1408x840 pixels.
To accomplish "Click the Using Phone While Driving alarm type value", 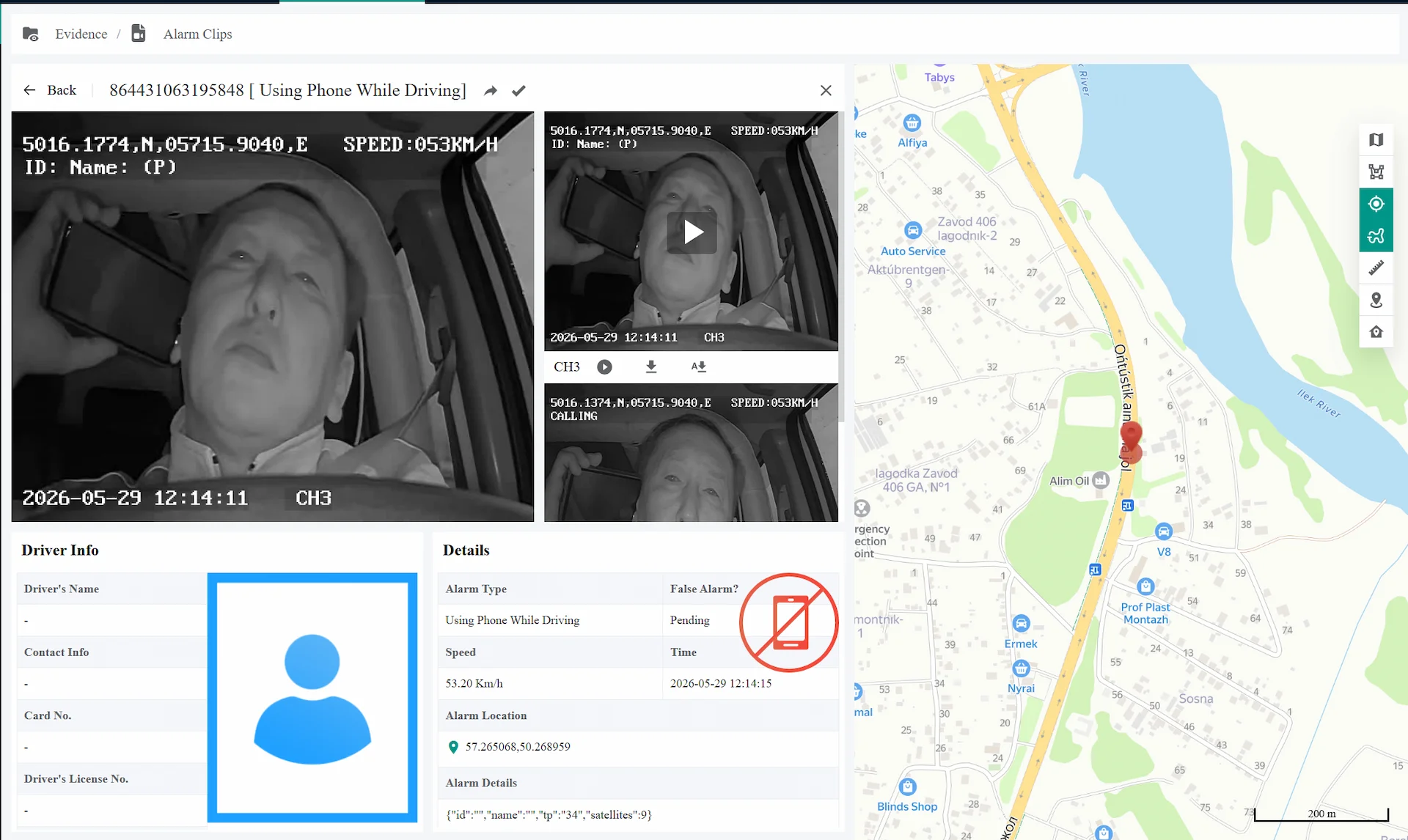I will 513,620.
